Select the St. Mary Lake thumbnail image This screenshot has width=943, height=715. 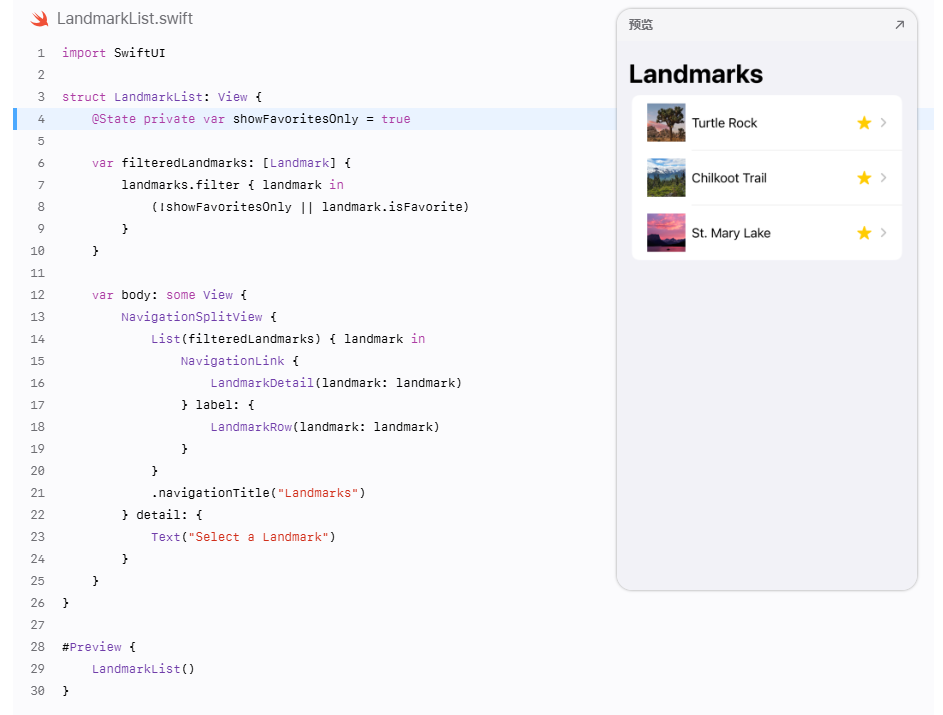pos(666,233)
